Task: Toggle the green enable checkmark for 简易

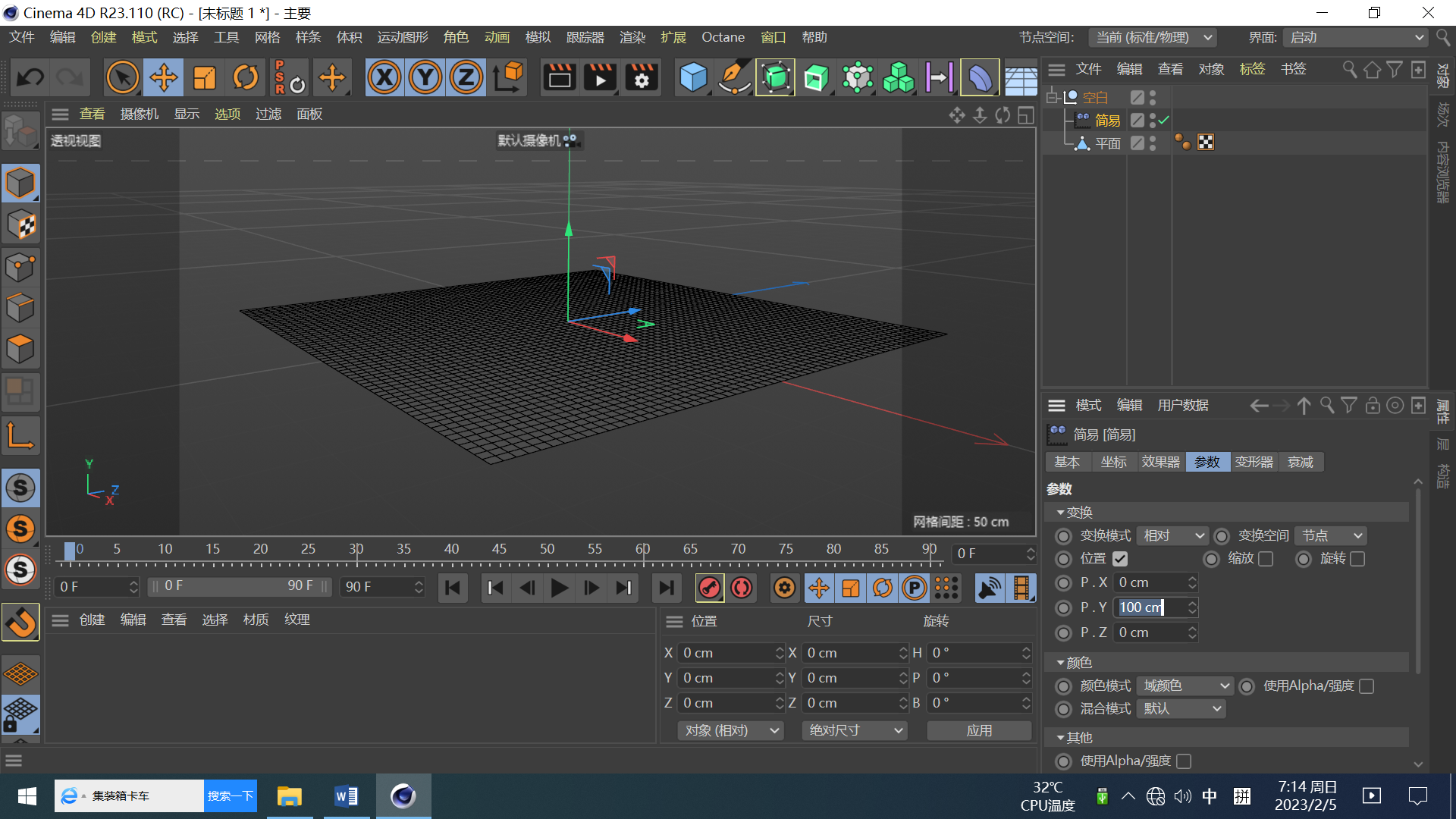Action: 1163,120
